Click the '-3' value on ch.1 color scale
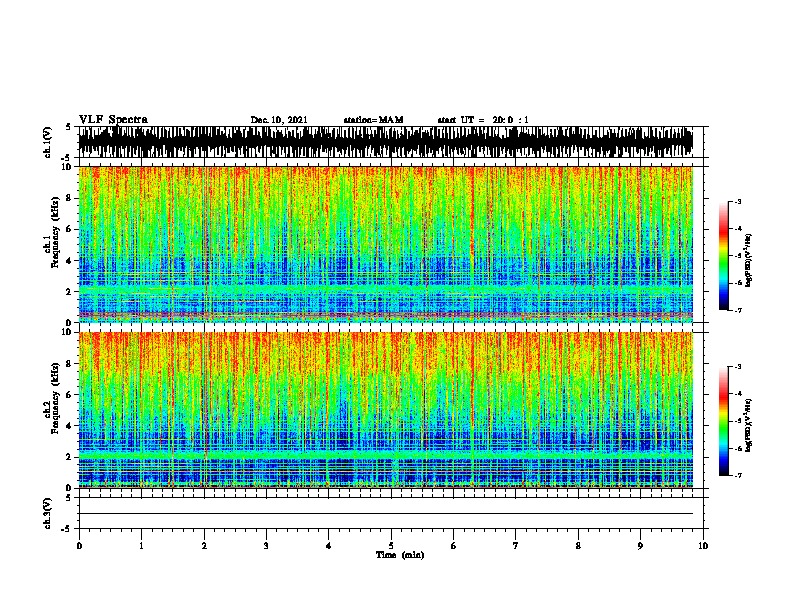Image resolution: width=792 pixels, height=612 pixels. coord(737,201)
